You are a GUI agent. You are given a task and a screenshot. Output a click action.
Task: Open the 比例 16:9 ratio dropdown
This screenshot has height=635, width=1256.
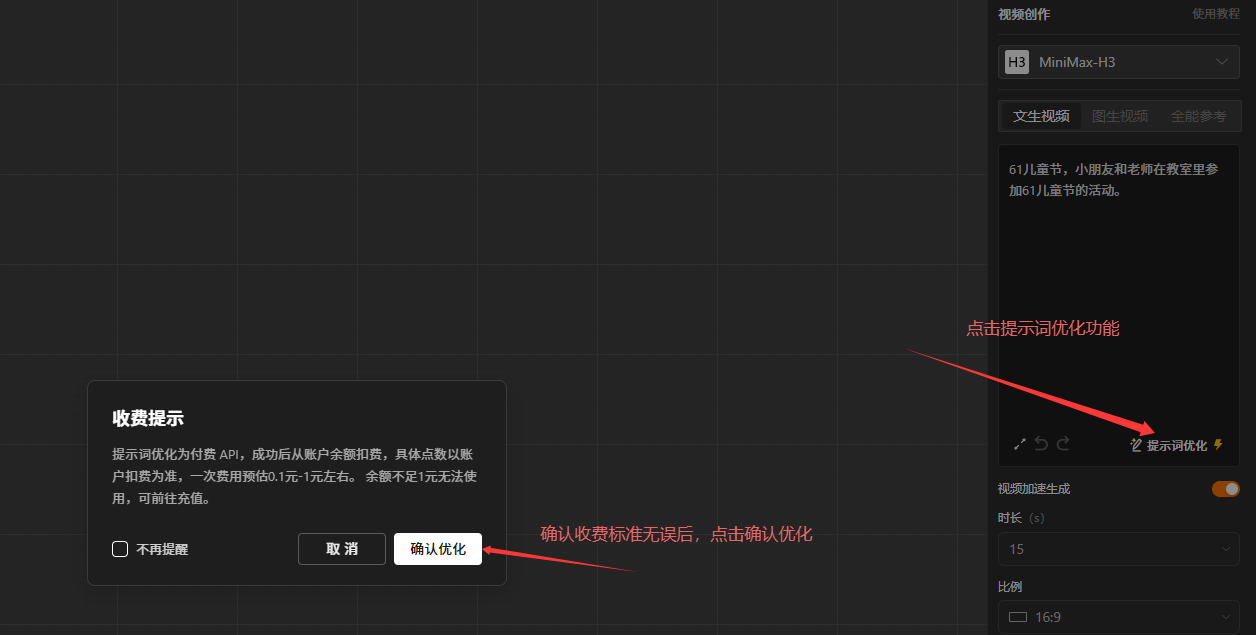pyautogui.click(x=1119, y=617)
